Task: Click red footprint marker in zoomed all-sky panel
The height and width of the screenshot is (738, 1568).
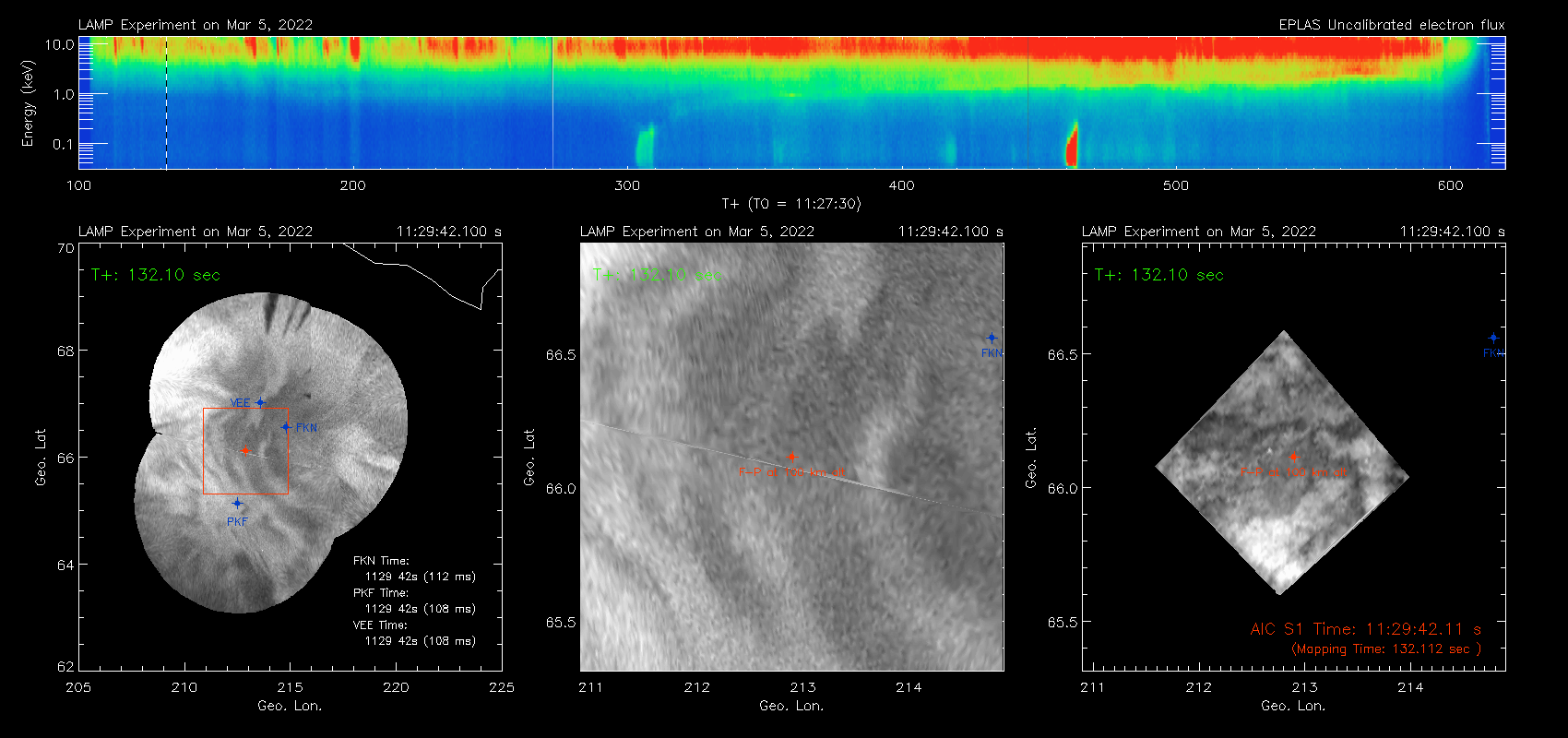Action: tap(791, 457)
